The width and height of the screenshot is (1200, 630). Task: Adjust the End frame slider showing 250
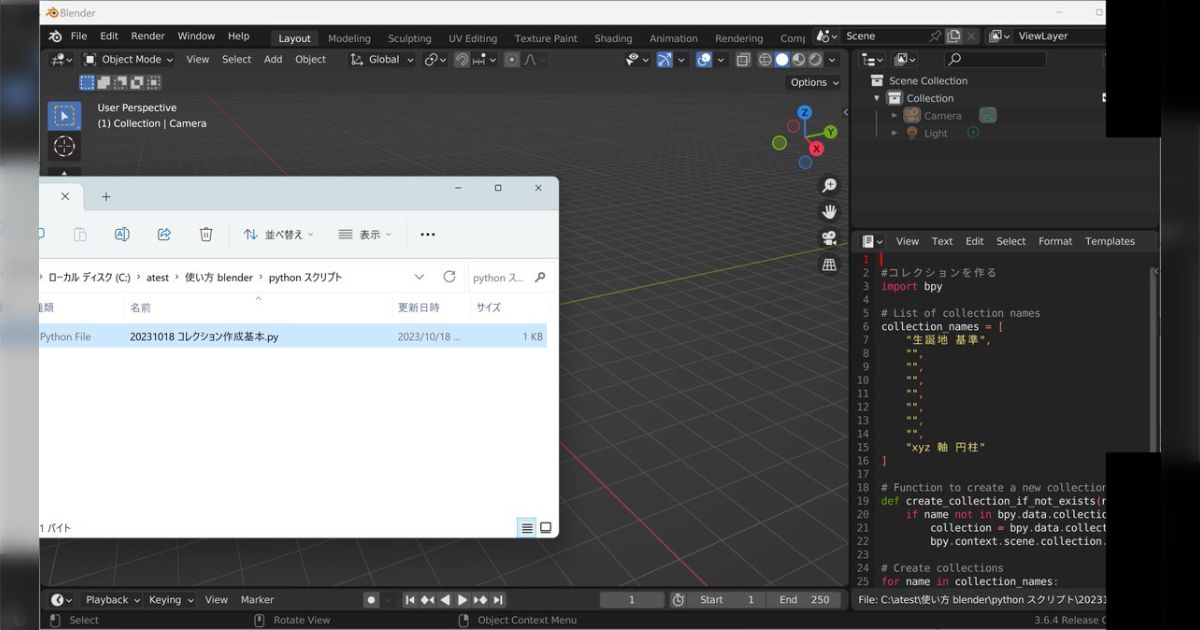pyautogui.click(x=804, y=599)
